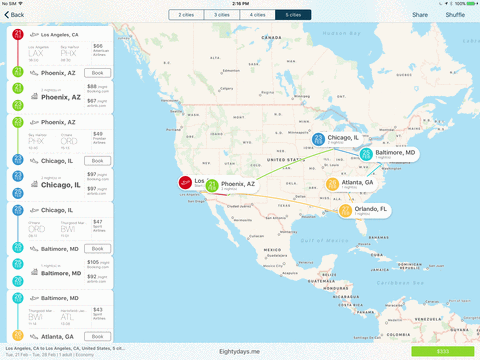Click the landing plane icon beside Chicago, IL
This screenshot has width=480, height=360.
click(34, 161)
